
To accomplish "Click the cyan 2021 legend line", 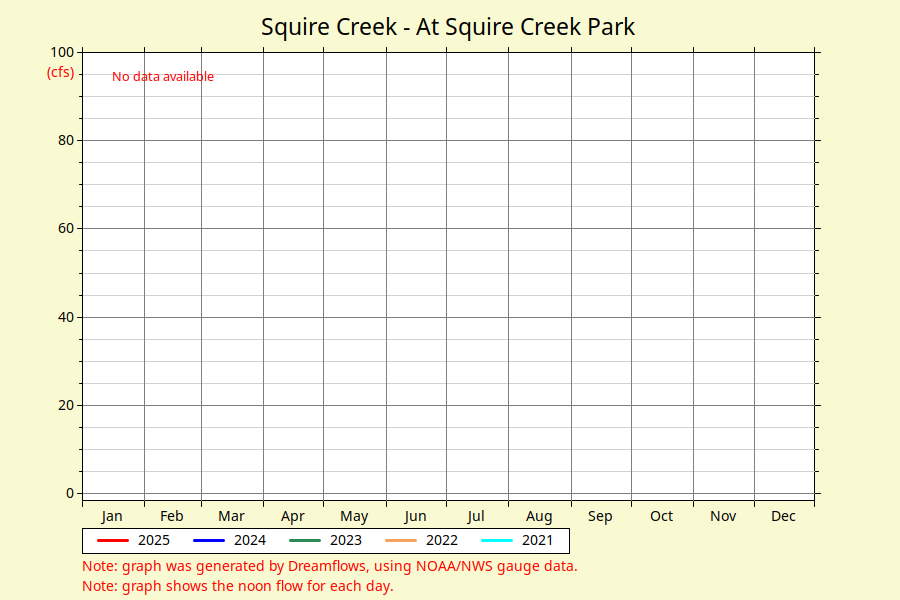I will point(496,540).
